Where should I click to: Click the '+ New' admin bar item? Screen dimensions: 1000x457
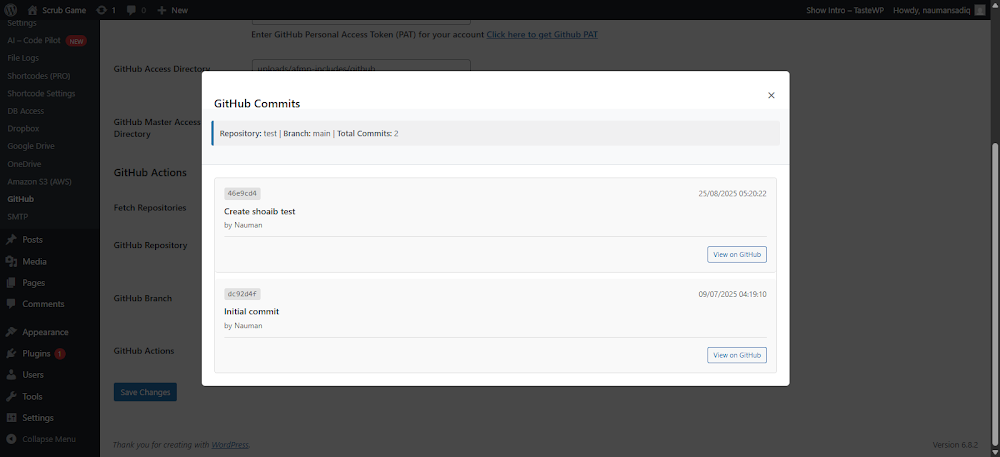click(172, 9)
